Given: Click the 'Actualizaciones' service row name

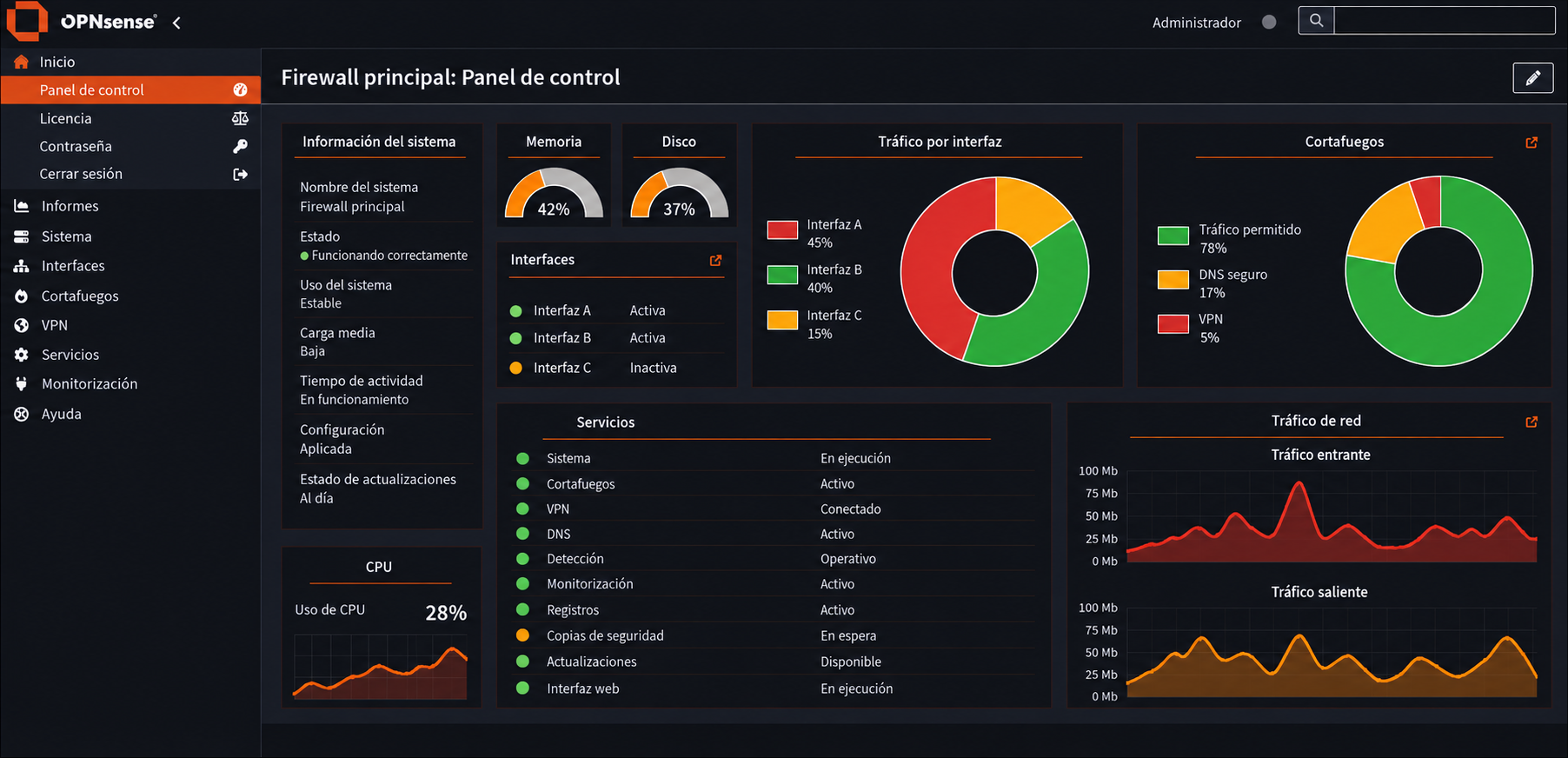Looking at the screenshot, I should [x=591, y=662].
